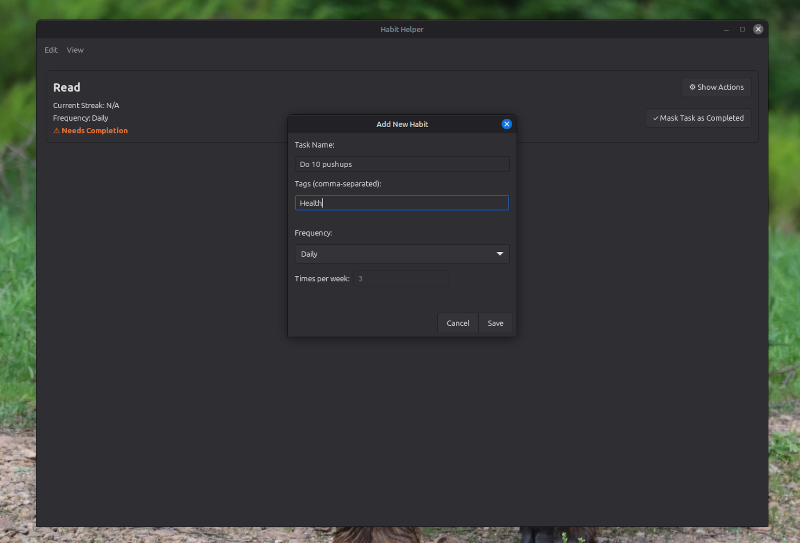The height and width of the screenshot is (543, 800).
Task: Click the Times per week label
Action: pyautogui.click(x=322, y=279)
